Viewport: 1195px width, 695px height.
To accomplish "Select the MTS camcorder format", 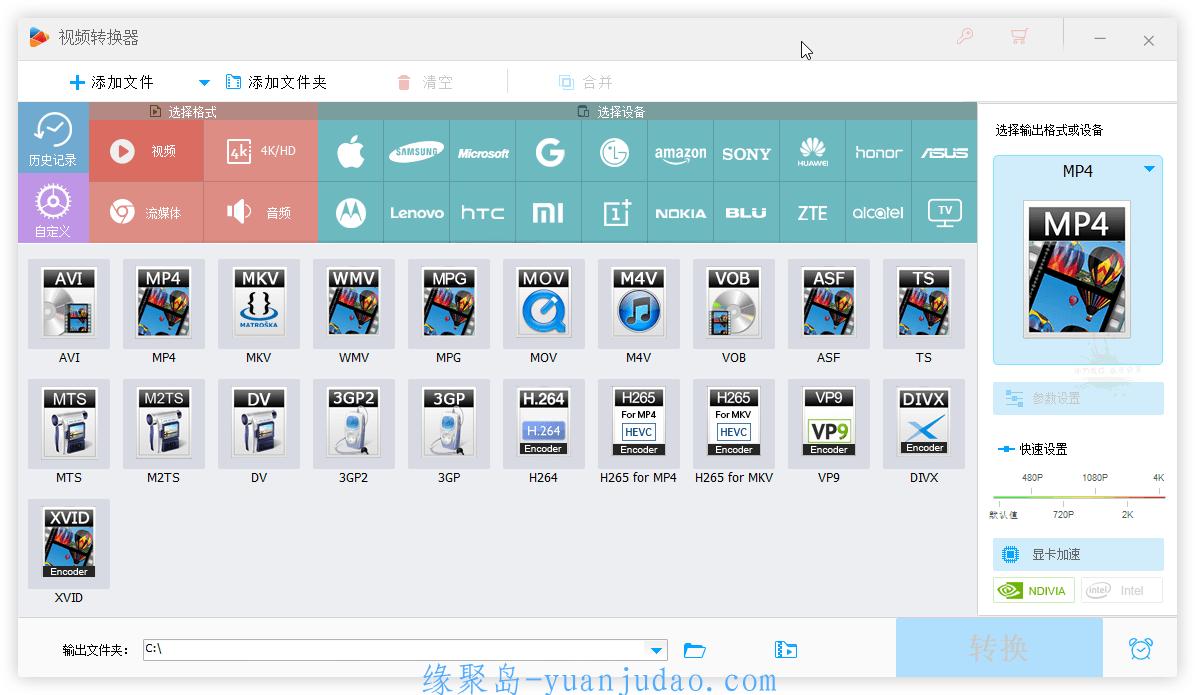I will pos(69,424).
